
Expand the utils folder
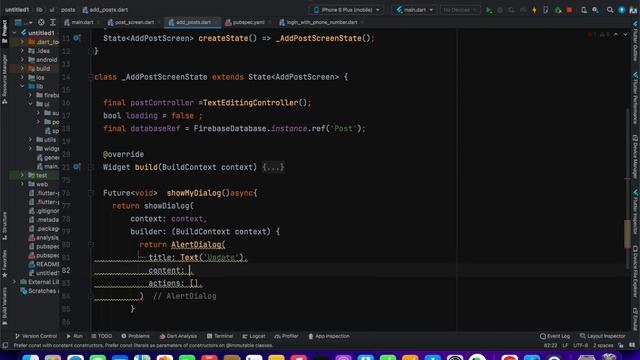click(x=31, y=140)
